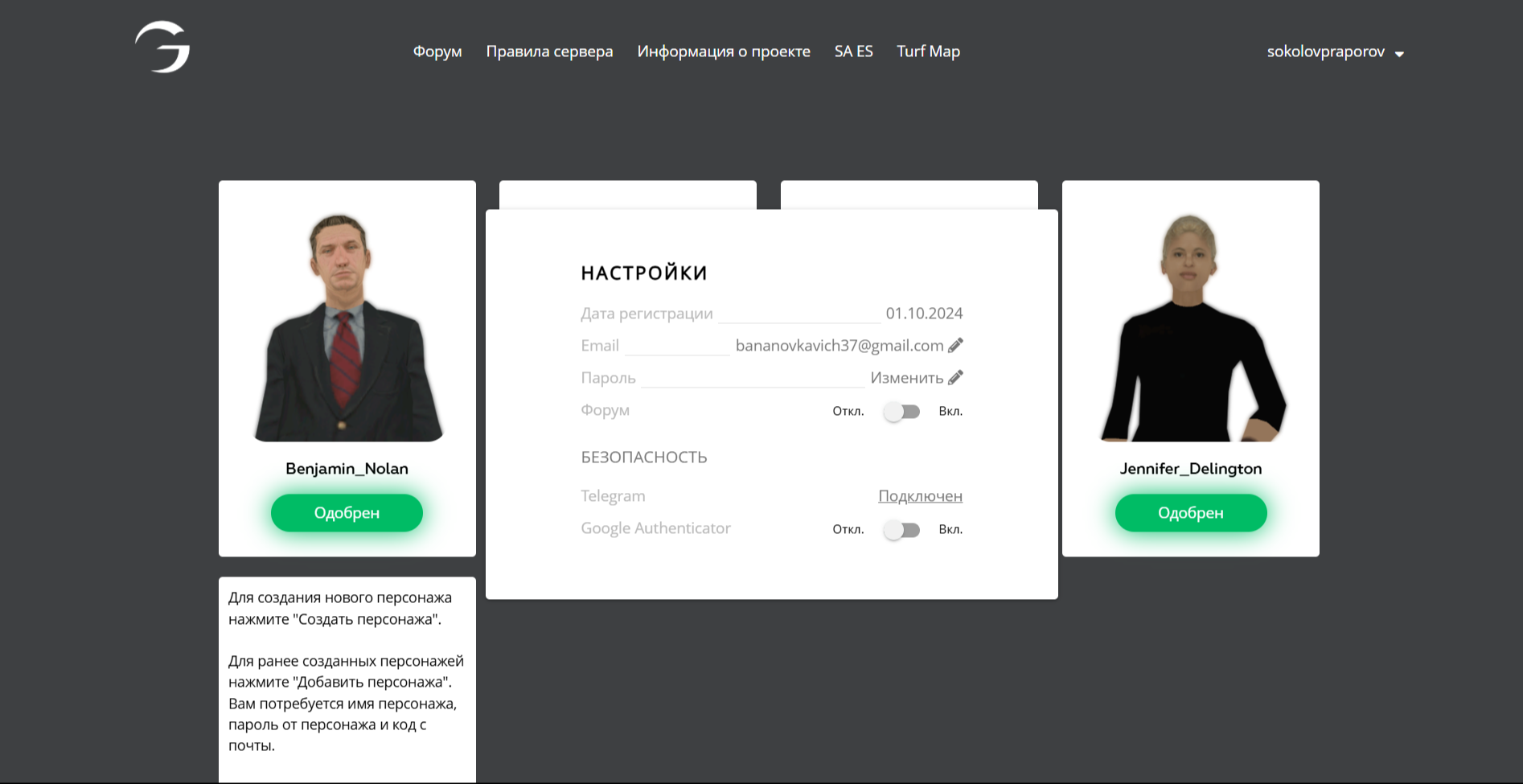
Task: Enable Google Authenticator switch
Action: (901, 530)
